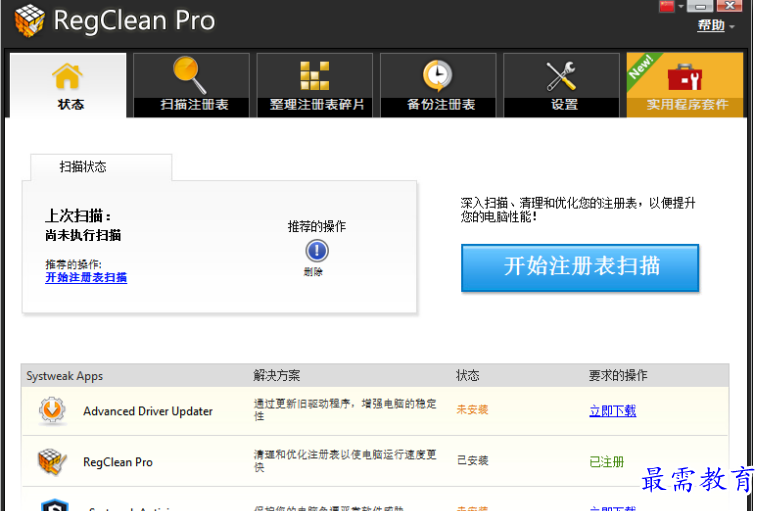Select the Advanced Driver Updater app name
The height and width of the screenshot is (511, 763).
click(148, 411)
